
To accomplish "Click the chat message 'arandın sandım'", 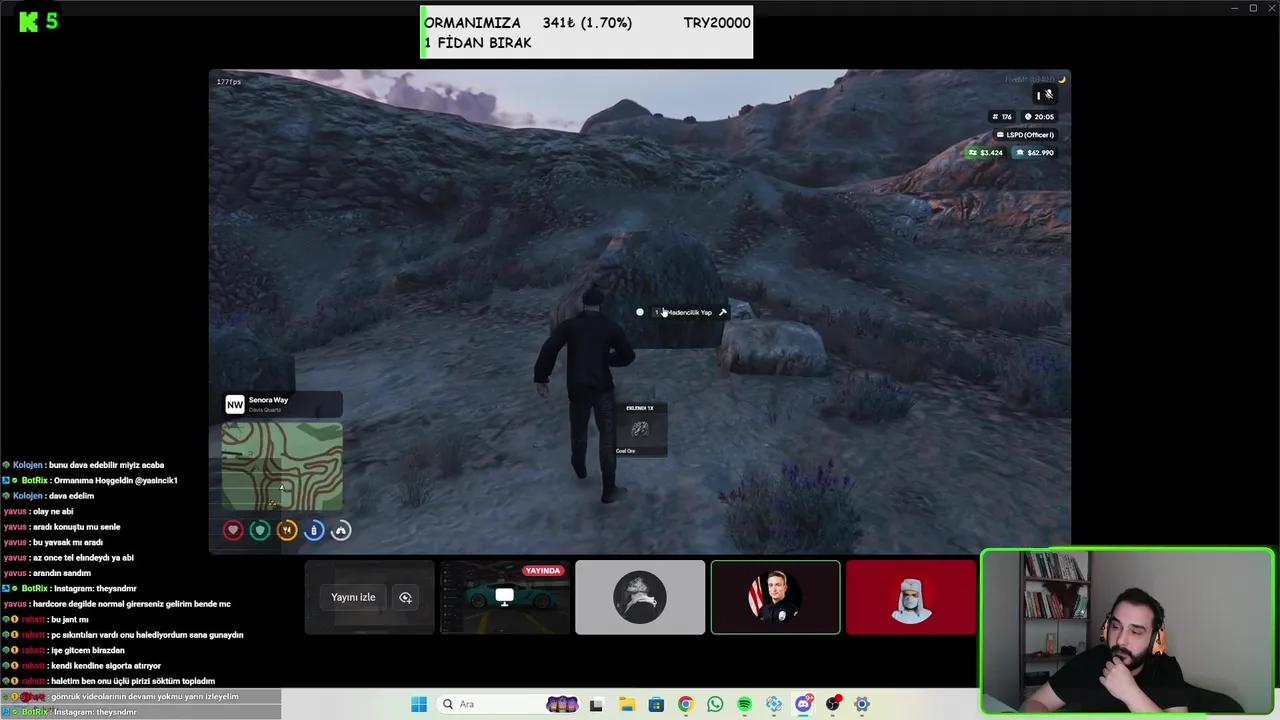I will (x=62, y=574).
